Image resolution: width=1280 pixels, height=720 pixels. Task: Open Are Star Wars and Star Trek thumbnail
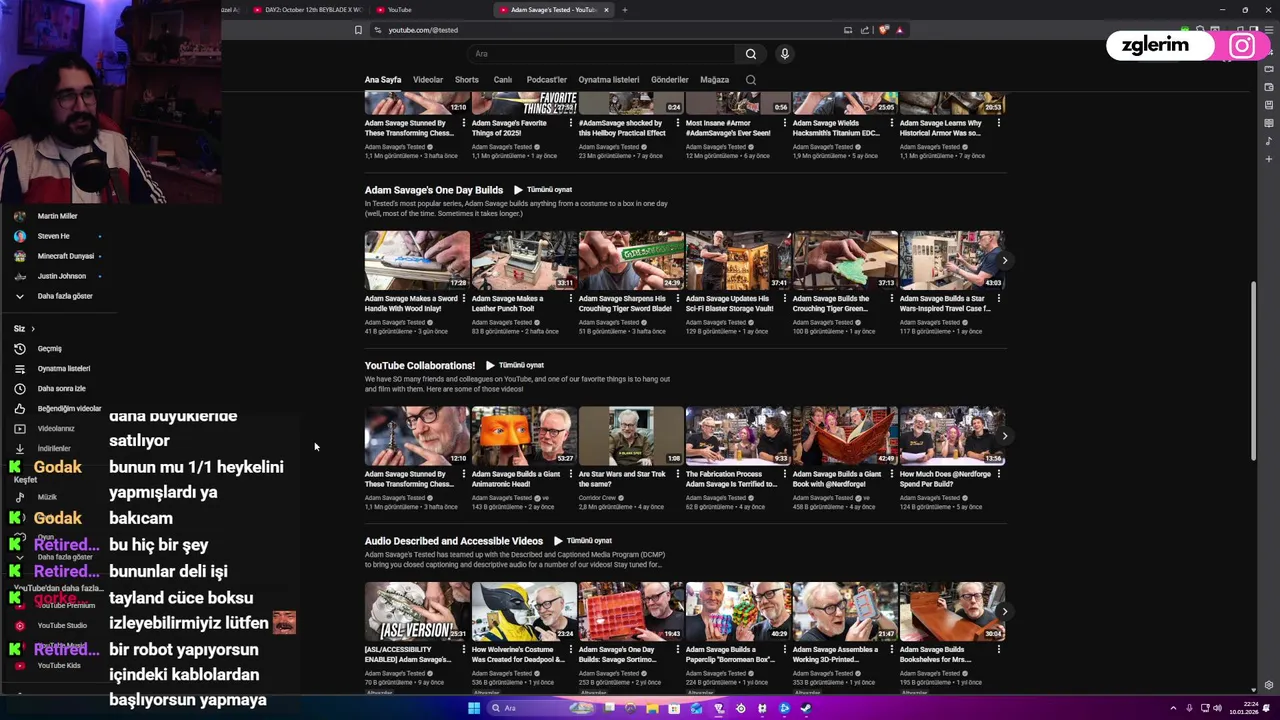tap(631, 436)
